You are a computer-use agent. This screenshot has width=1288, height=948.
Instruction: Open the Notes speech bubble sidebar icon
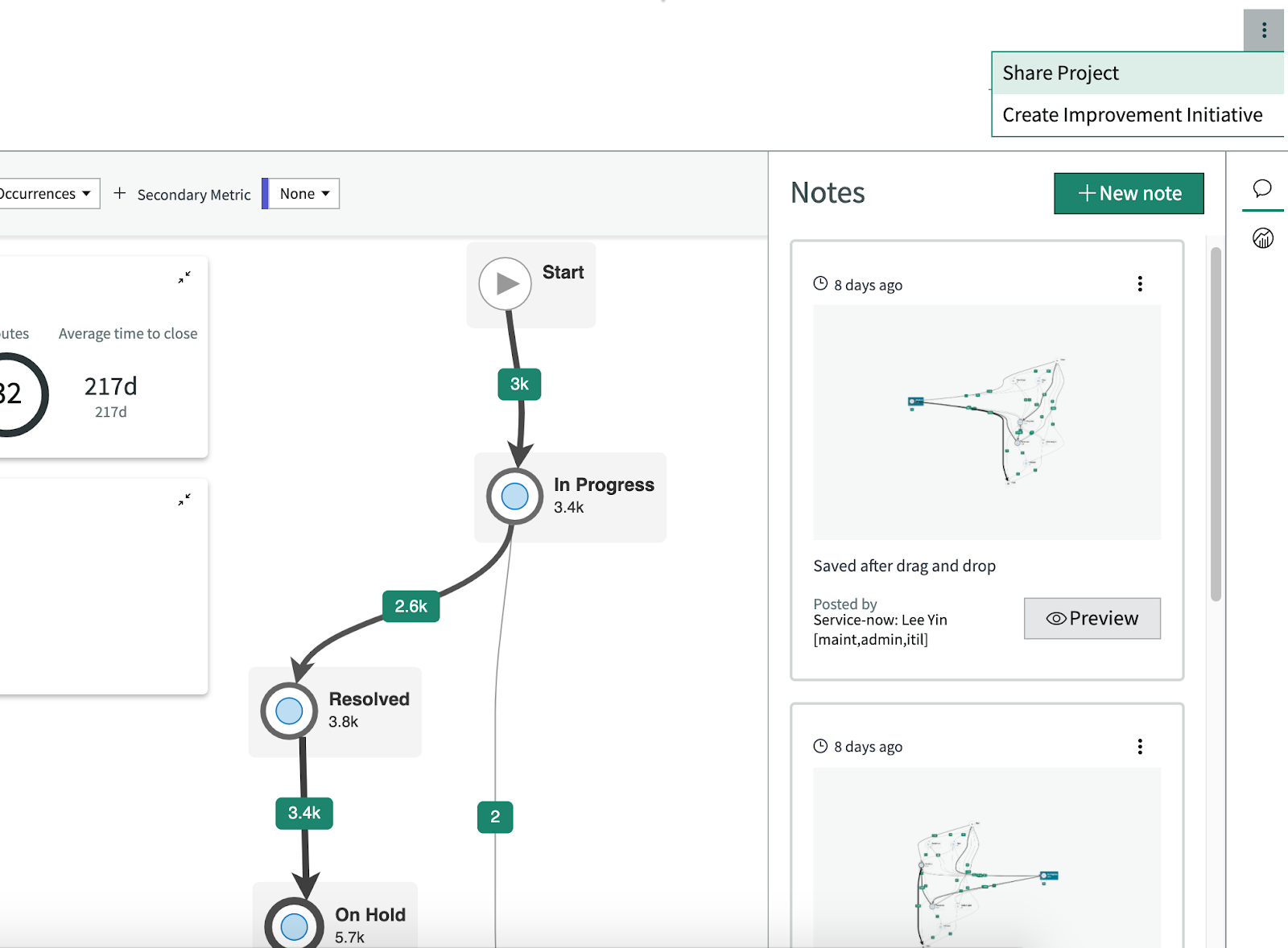pyautogui.click(x=1262, y=188)
